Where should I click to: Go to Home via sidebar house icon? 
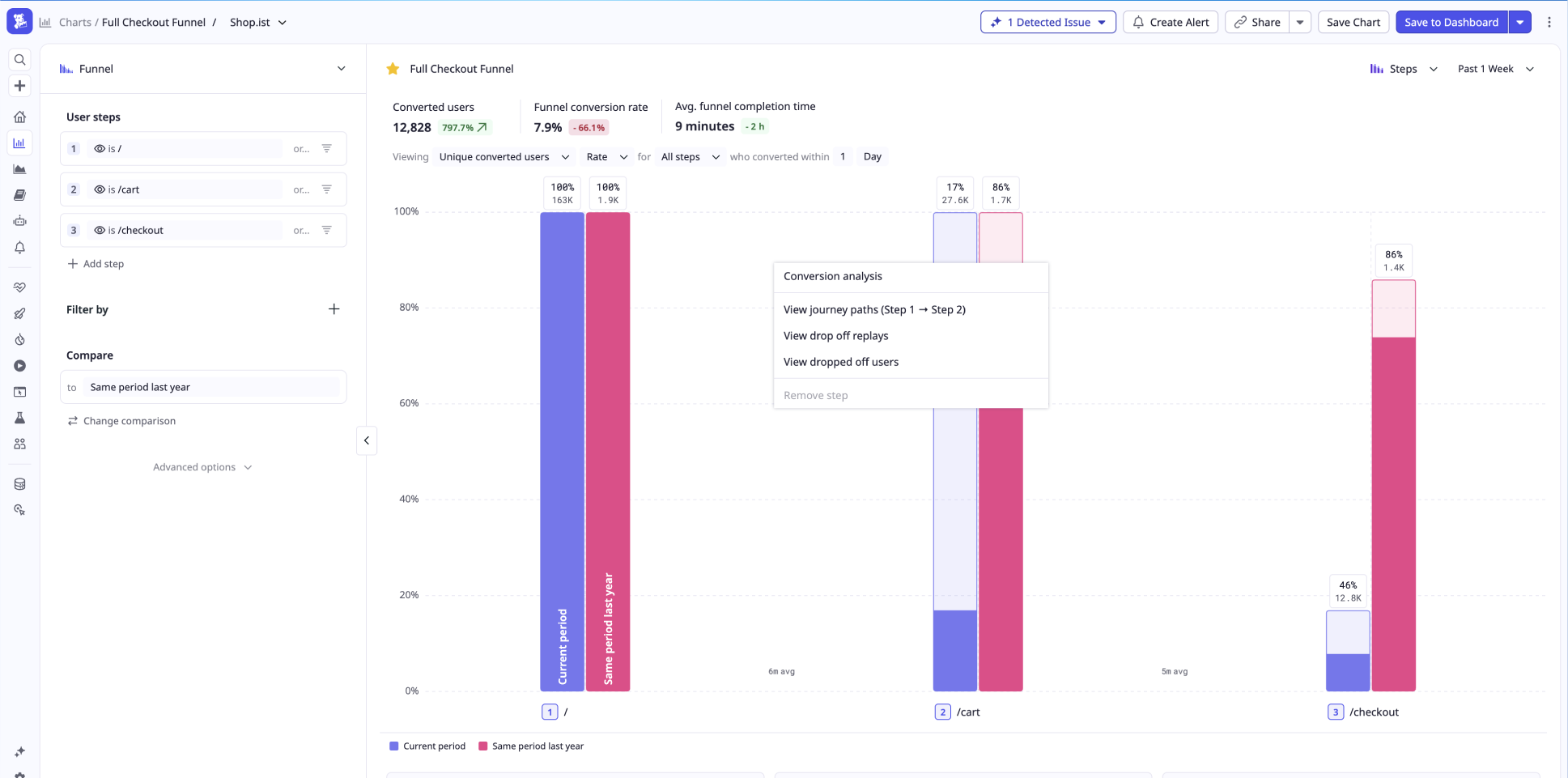[20, 117]
